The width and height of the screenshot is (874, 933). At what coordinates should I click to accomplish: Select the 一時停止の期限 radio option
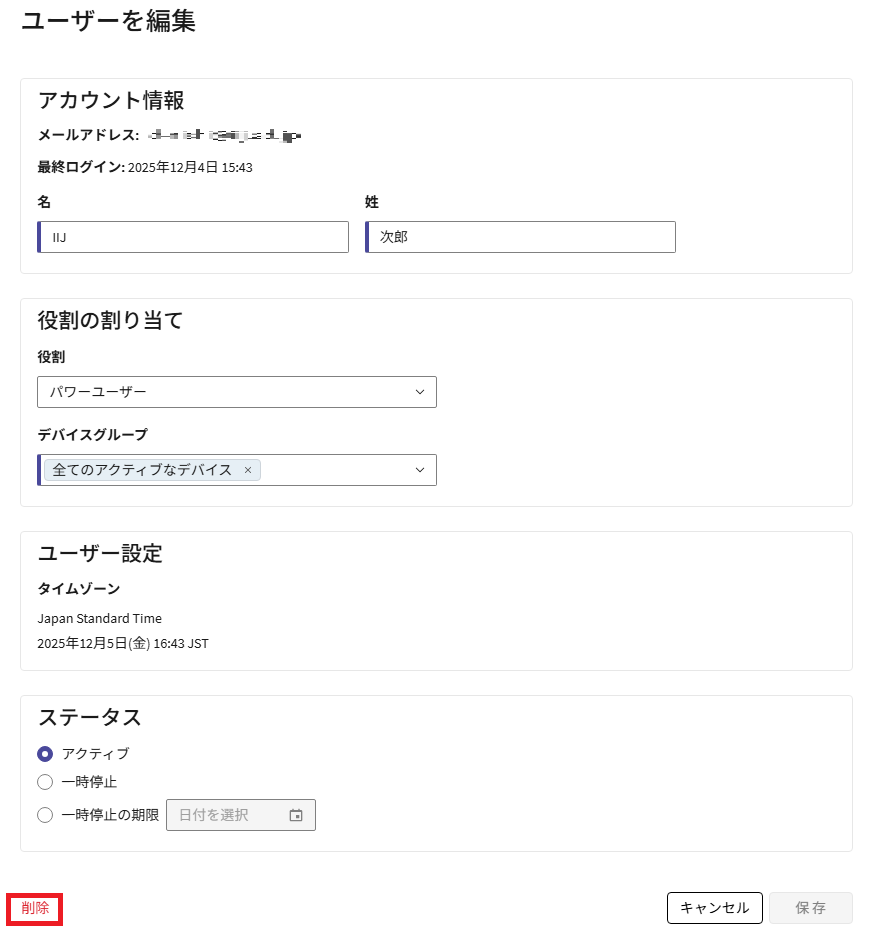coord(45,815)
